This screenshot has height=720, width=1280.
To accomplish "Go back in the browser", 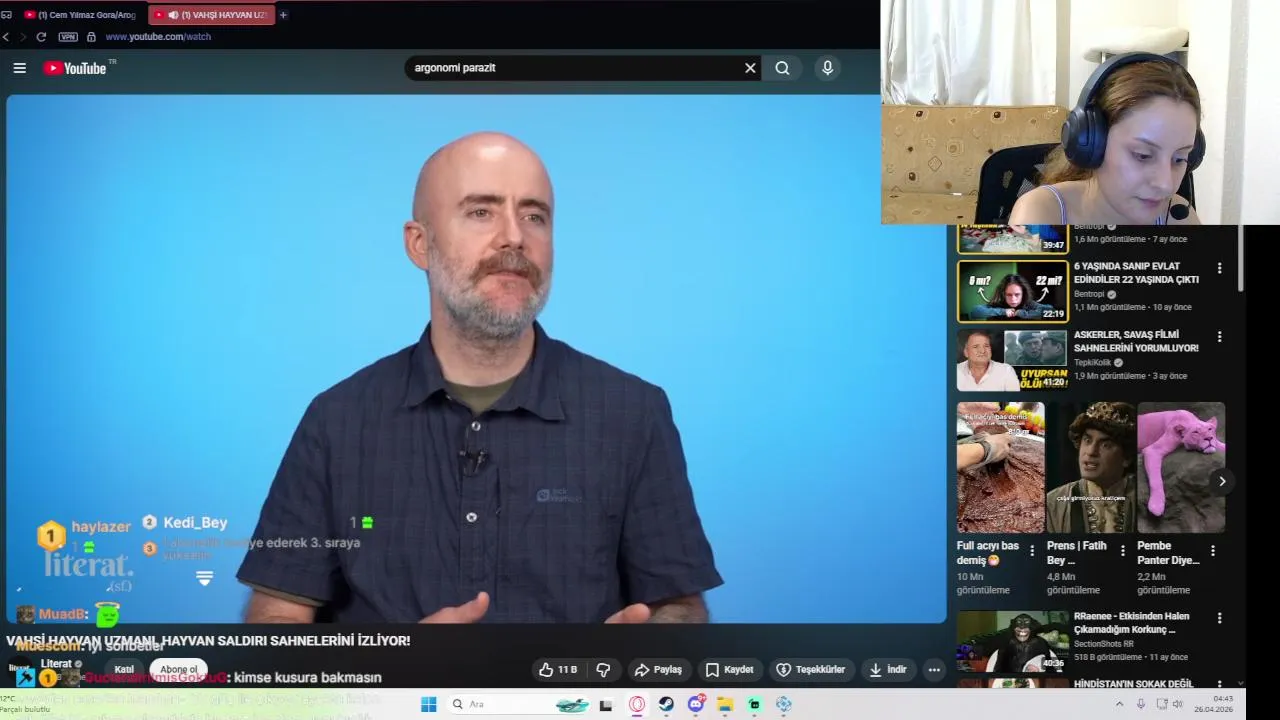I will [6, 37].
